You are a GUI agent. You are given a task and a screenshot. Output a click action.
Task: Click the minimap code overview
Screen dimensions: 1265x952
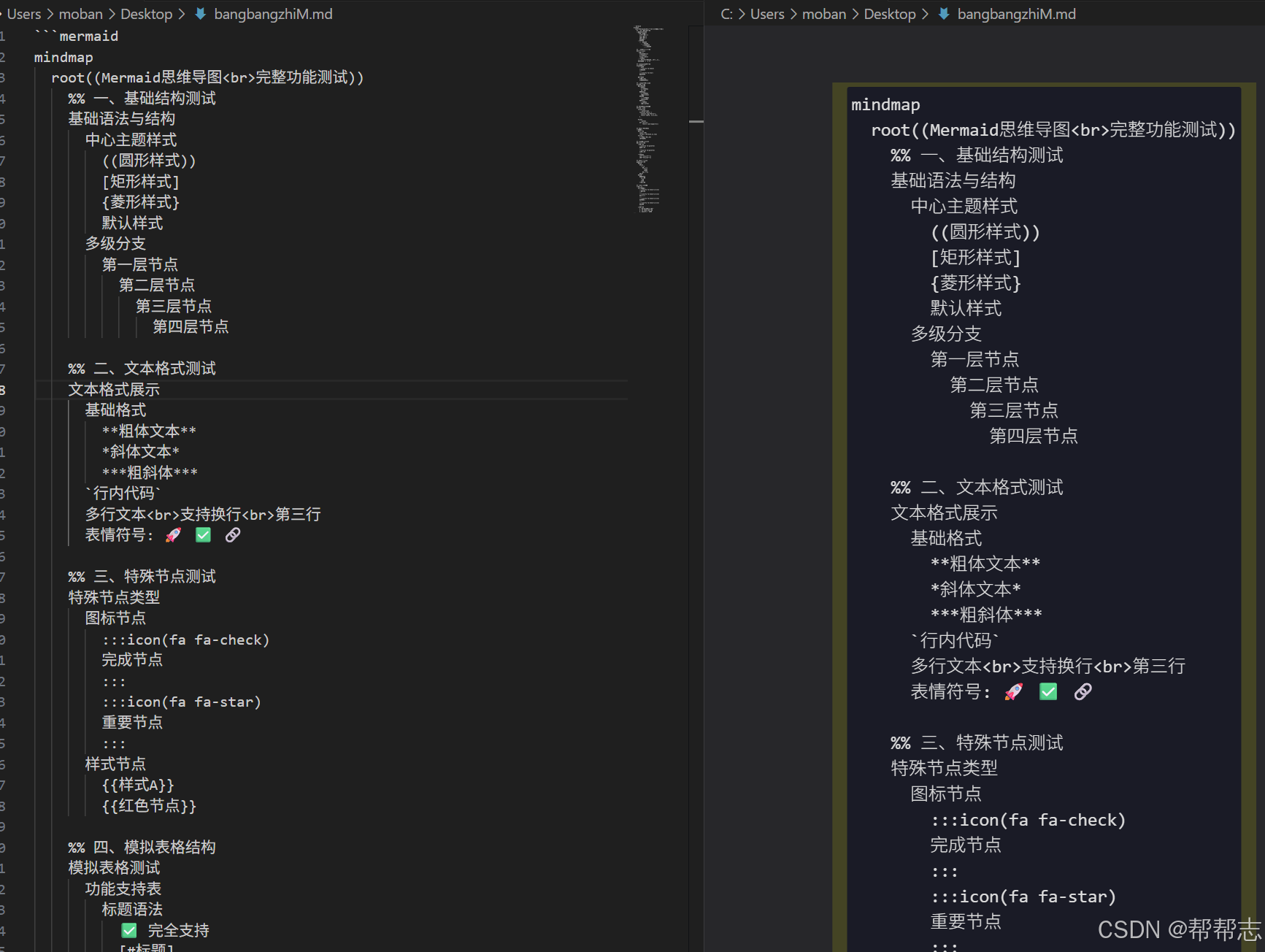(x=649, y=119)
